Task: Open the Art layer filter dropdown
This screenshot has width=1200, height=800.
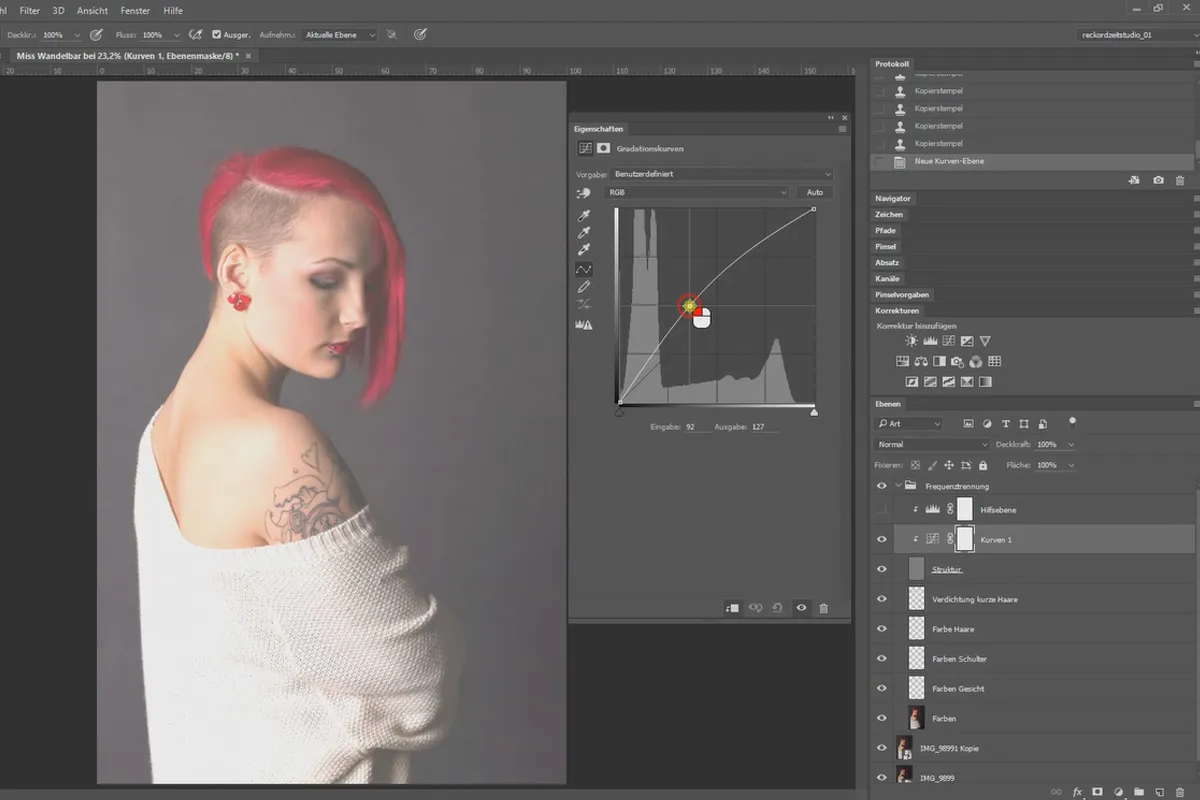Action: [x=909, y=424]
